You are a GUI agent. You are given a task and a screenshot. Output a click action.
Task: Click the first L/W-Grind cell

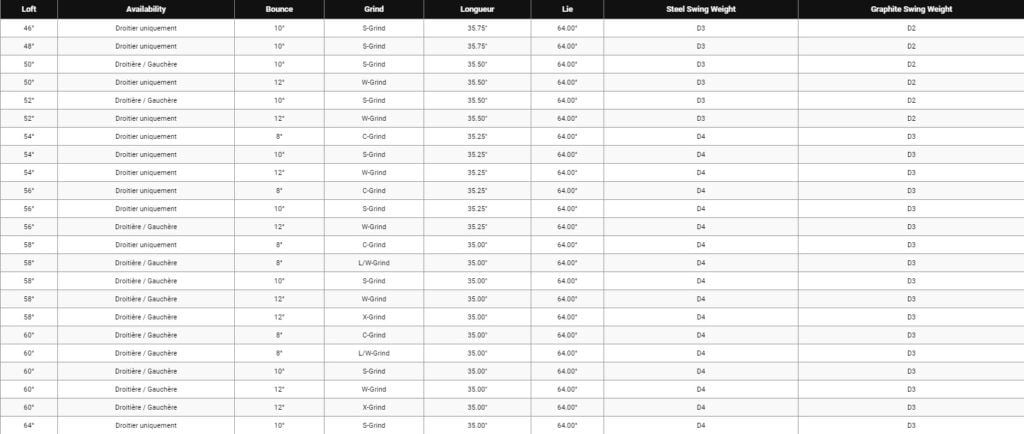pyautogui.click(x=374, y=263)
